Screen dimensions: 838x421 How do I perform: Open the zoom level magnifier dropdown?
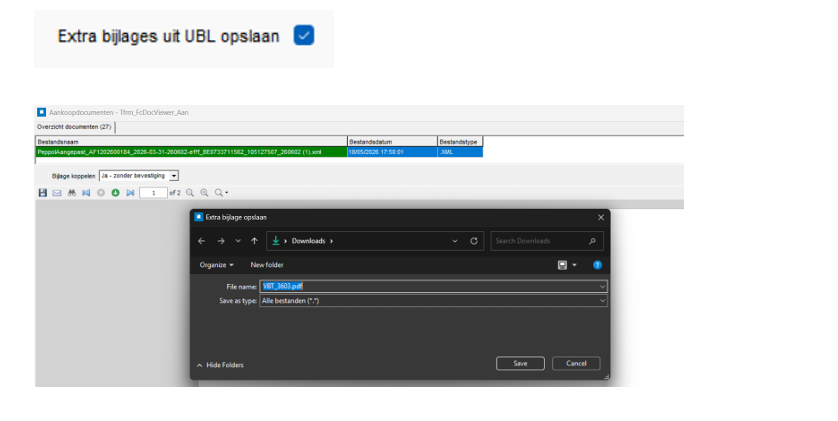pos(221,193)
